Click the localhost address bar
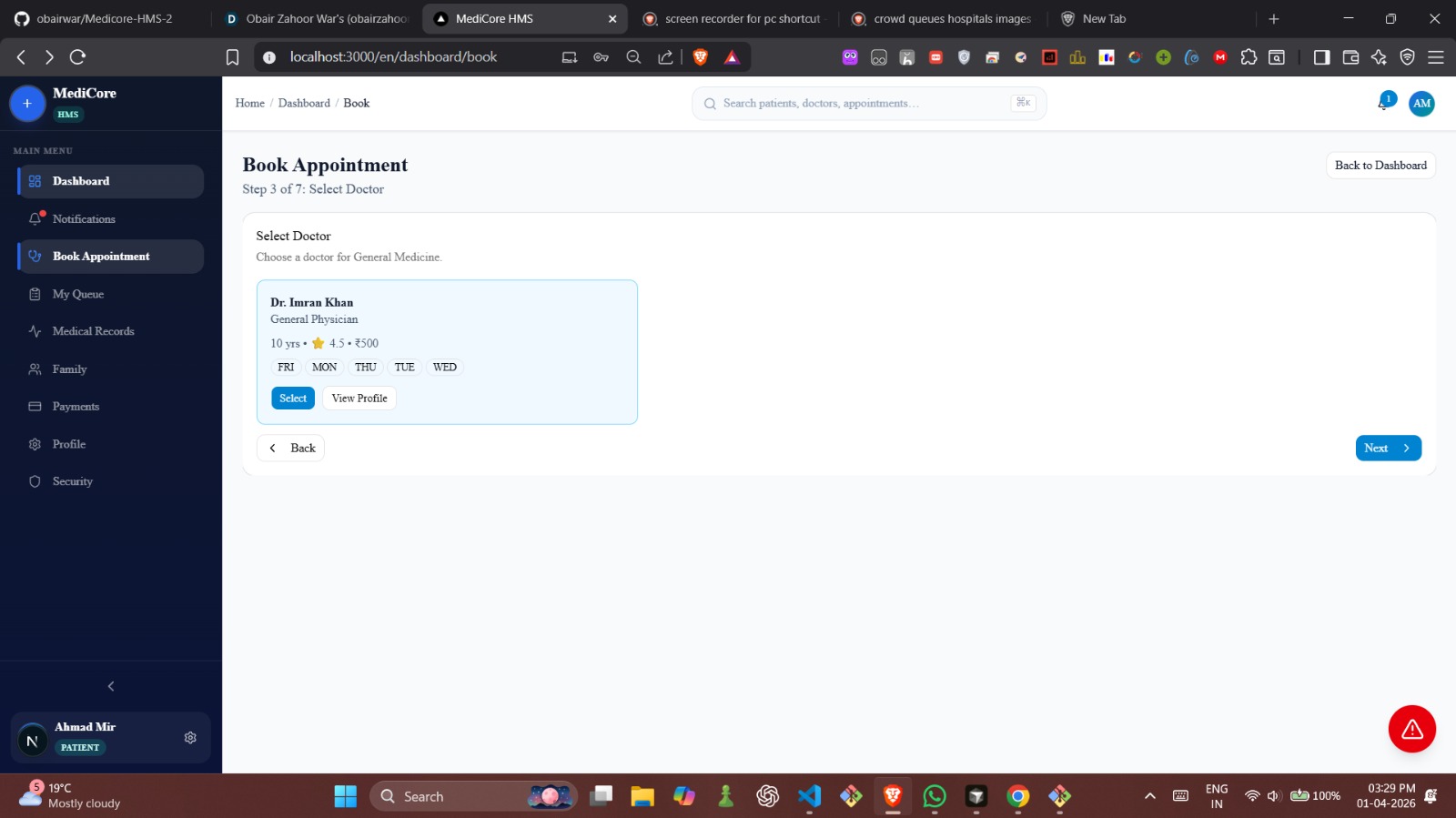The image size is (1456, 818). point(393,57)
